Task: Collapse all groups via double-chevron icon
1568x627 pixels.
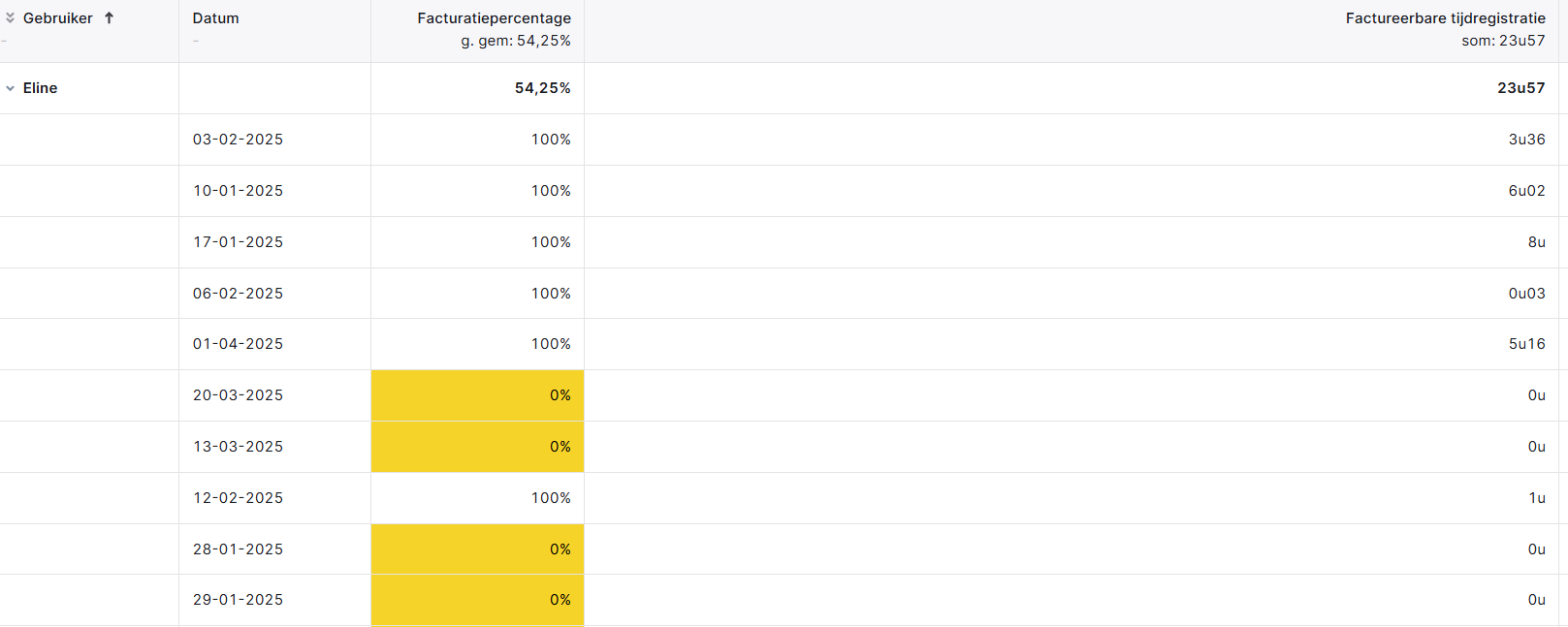Action: pyautogui.click(x=10, y=17)
